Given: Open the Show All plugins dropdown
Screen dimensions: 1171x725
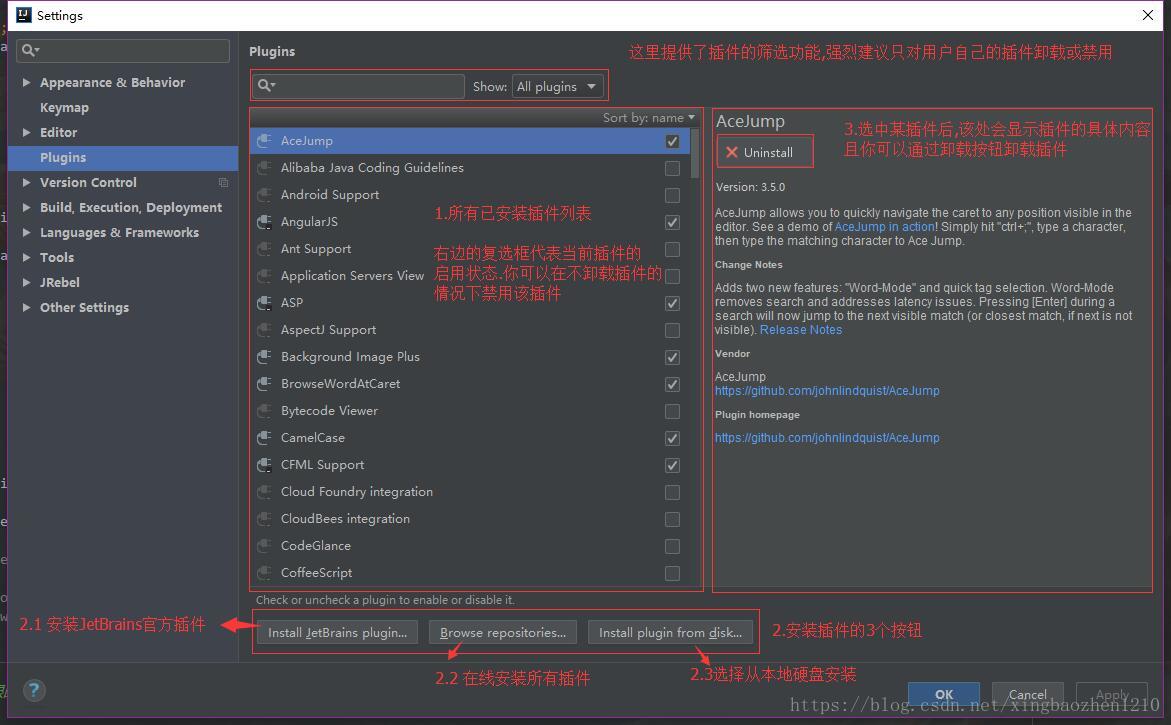Looking at the screenshot, I should 558,87.
